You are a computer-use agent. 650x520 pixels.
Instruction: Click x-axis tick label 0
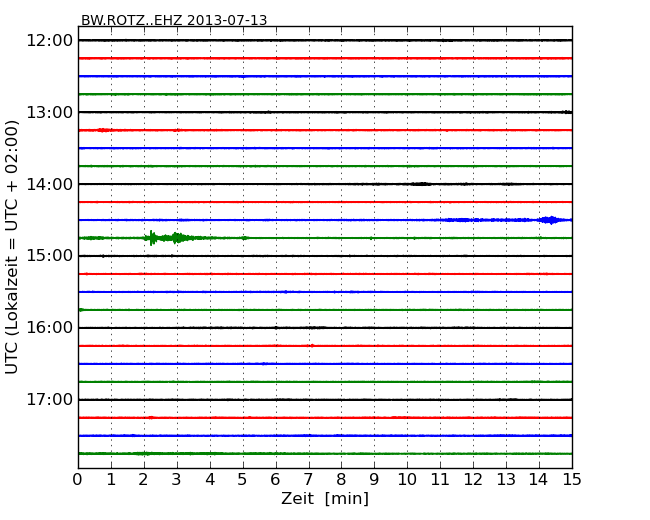click(x=78, y=480)
